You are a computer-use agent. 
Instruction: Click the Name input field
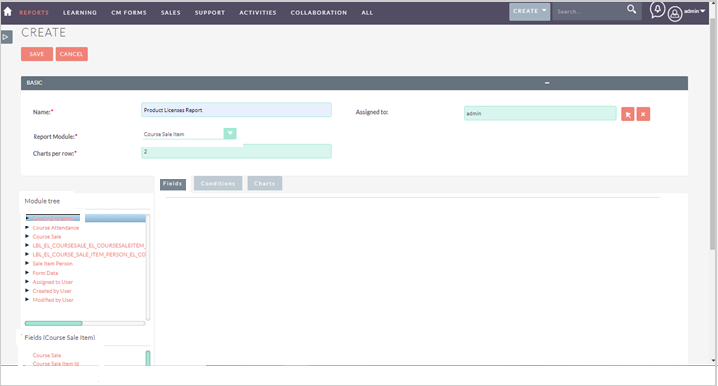pos(236,110)
